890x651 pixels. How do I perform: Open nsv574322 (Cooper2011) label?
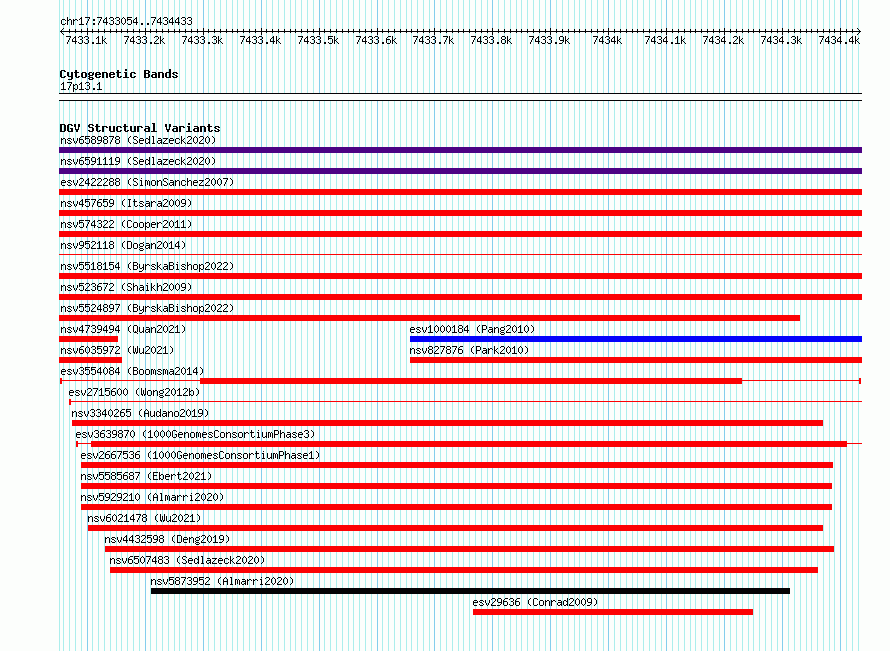(x=126, y=224)
